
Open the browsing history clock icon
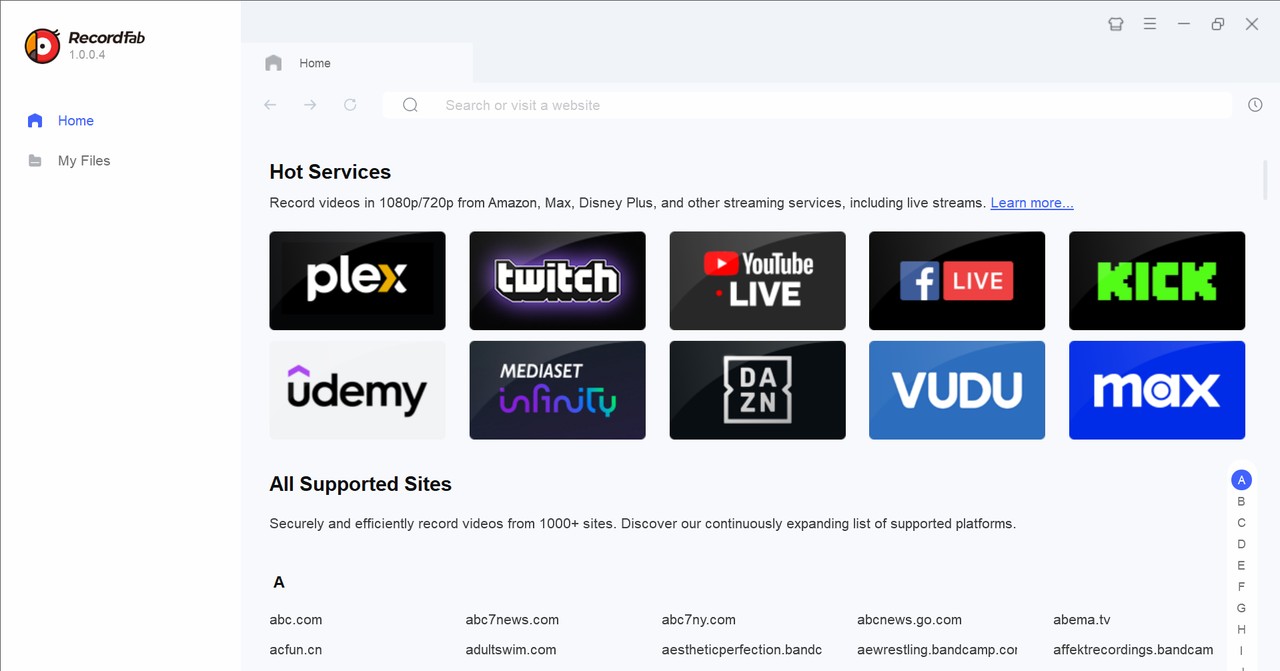point(1255,105)
